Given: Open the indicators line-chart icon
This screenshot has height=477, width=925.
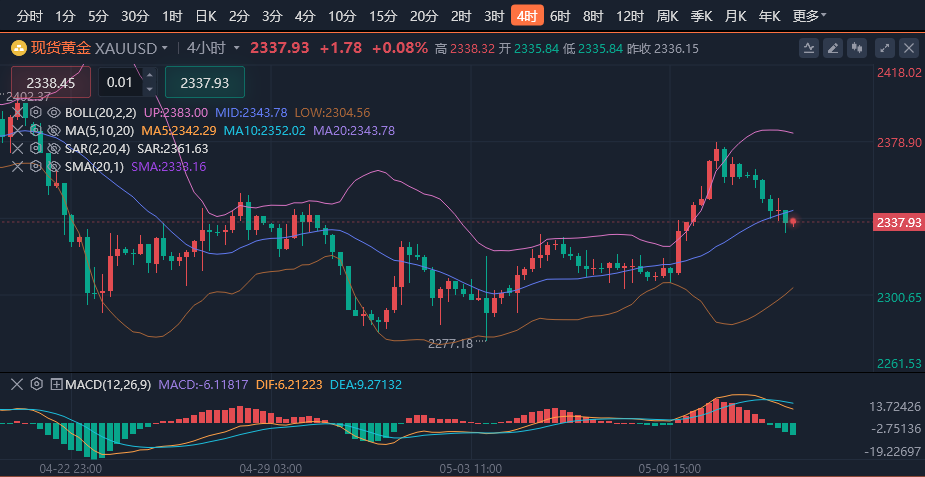Looking at the screenshot, I should (811, 48).
